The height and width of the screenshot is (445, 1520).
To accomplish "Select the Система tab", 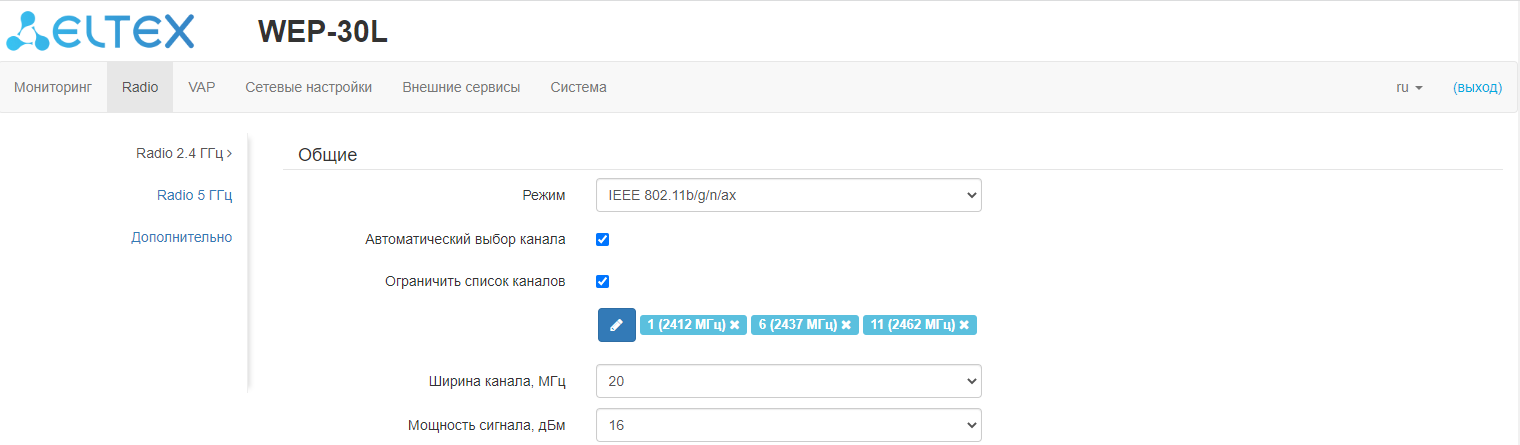I will (578, 87).
